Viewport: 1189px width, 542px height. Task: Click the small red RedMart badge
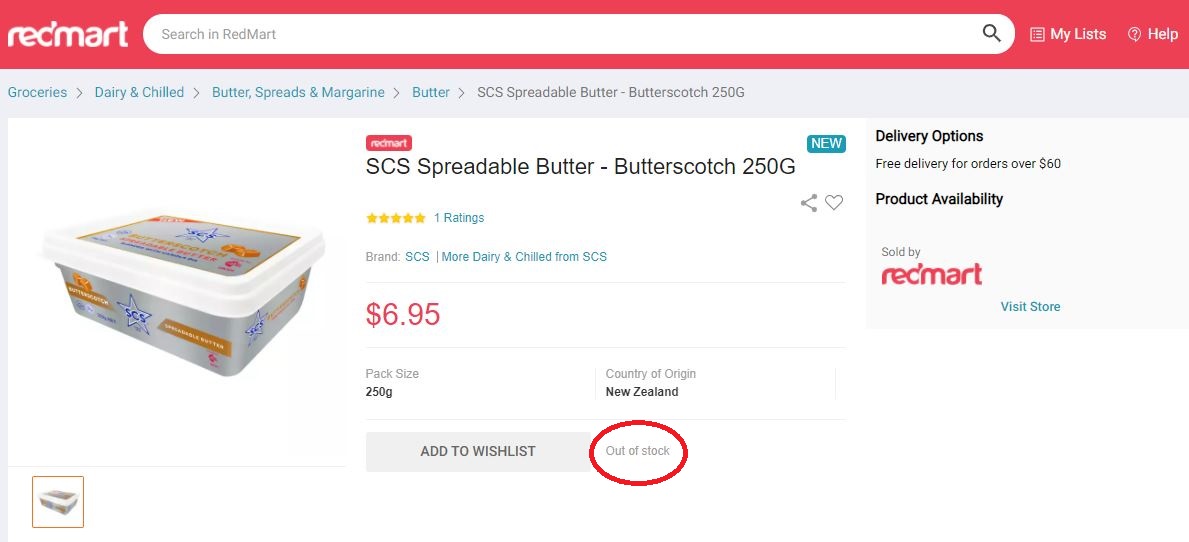389,143
